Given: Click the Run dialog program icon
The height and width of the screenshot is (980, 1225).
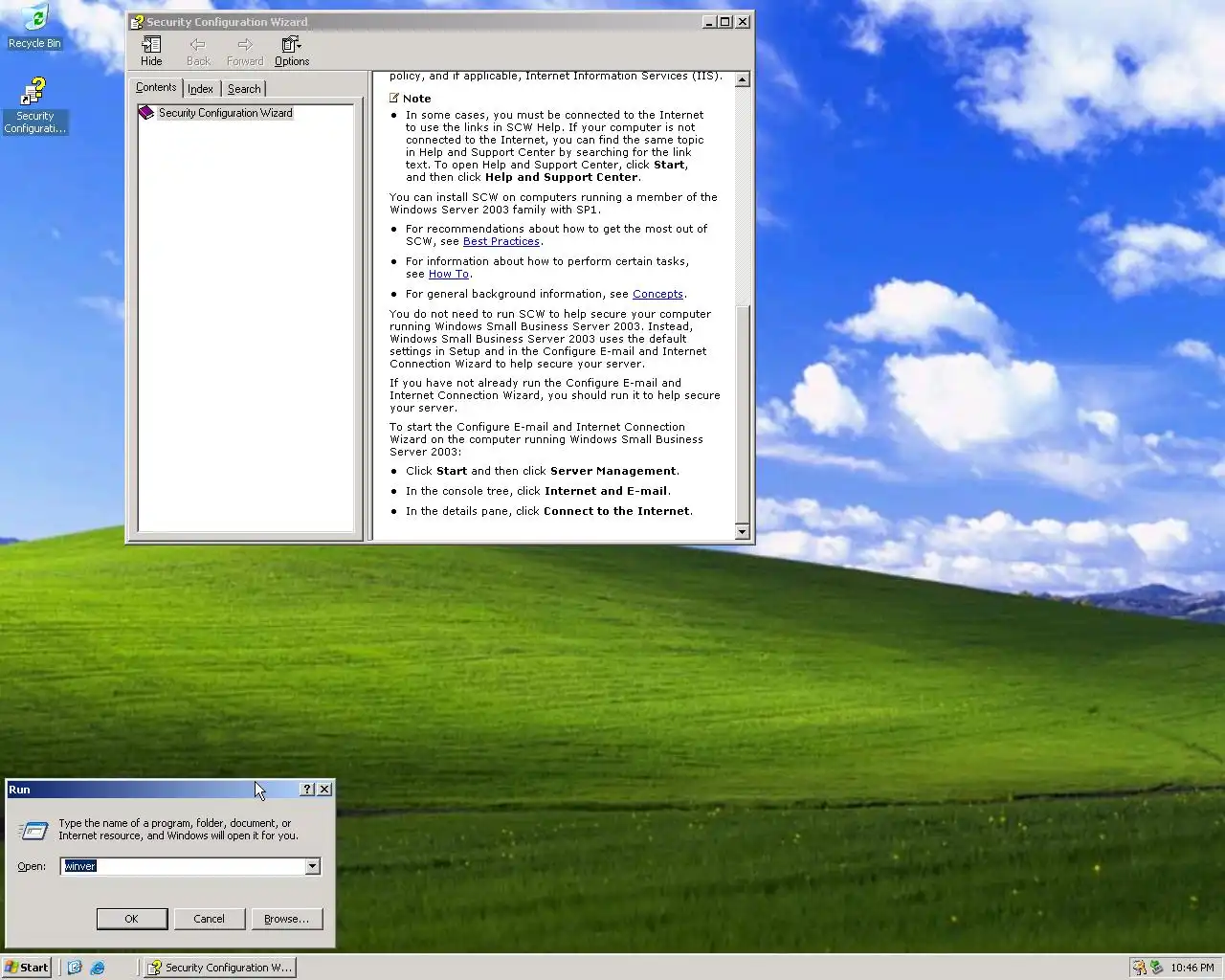Looking at the screenshot, I should click(x=33, y=831).
